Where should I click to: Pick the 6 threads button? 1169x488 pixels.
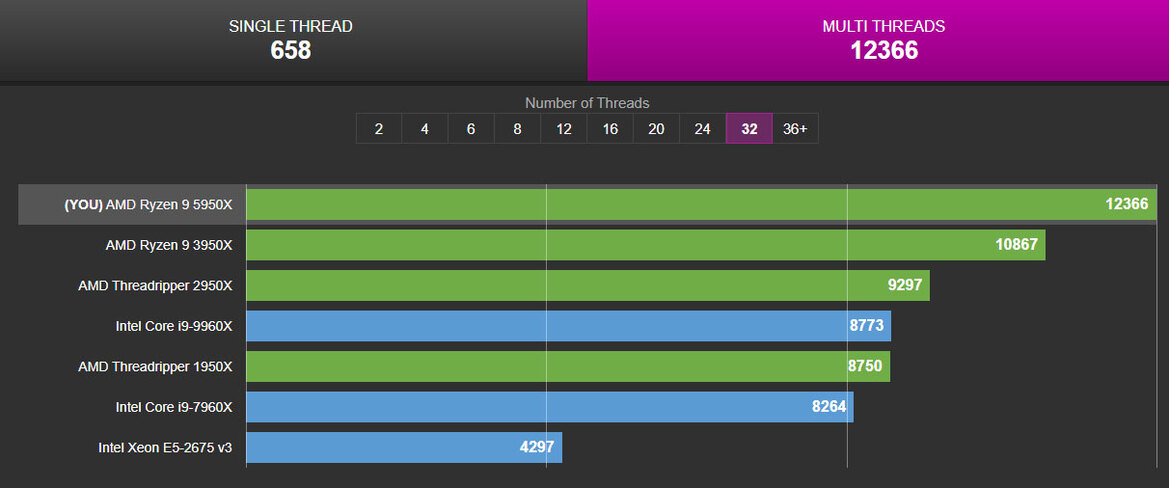(471, 129)
